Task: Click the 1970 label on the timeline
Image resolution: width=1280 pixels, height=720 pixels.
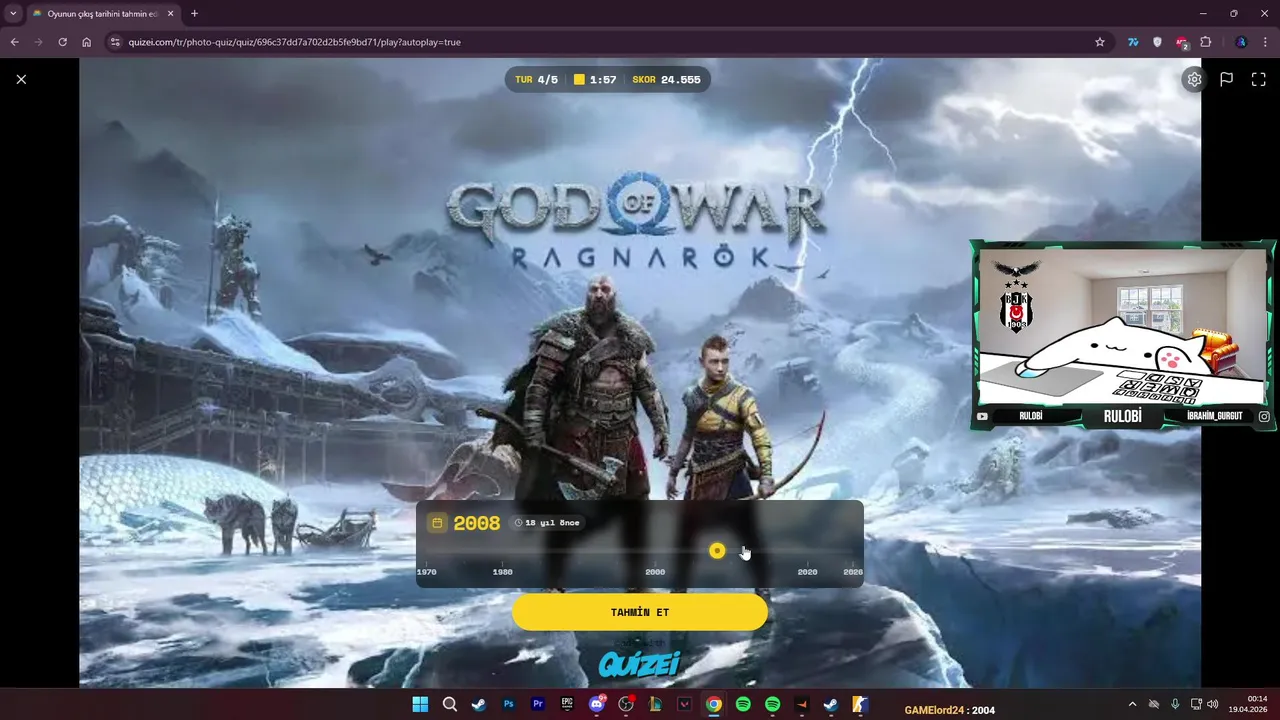Action: pyautogui.click(x=427, y=572)
